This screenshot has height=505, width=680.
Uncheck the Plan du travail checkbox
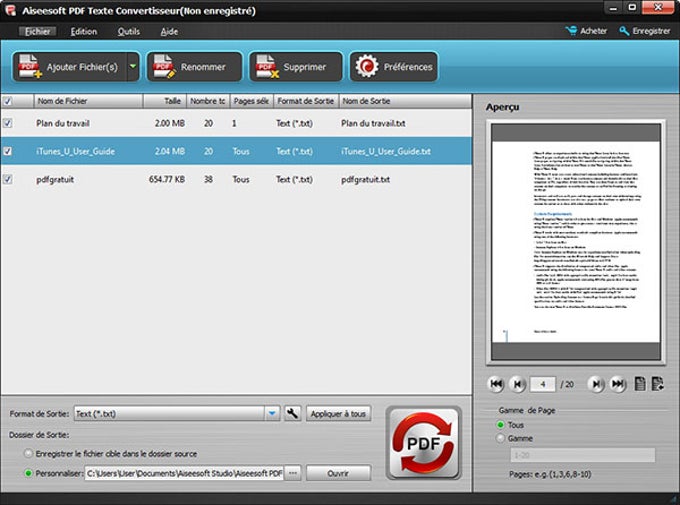coord(7,123)
